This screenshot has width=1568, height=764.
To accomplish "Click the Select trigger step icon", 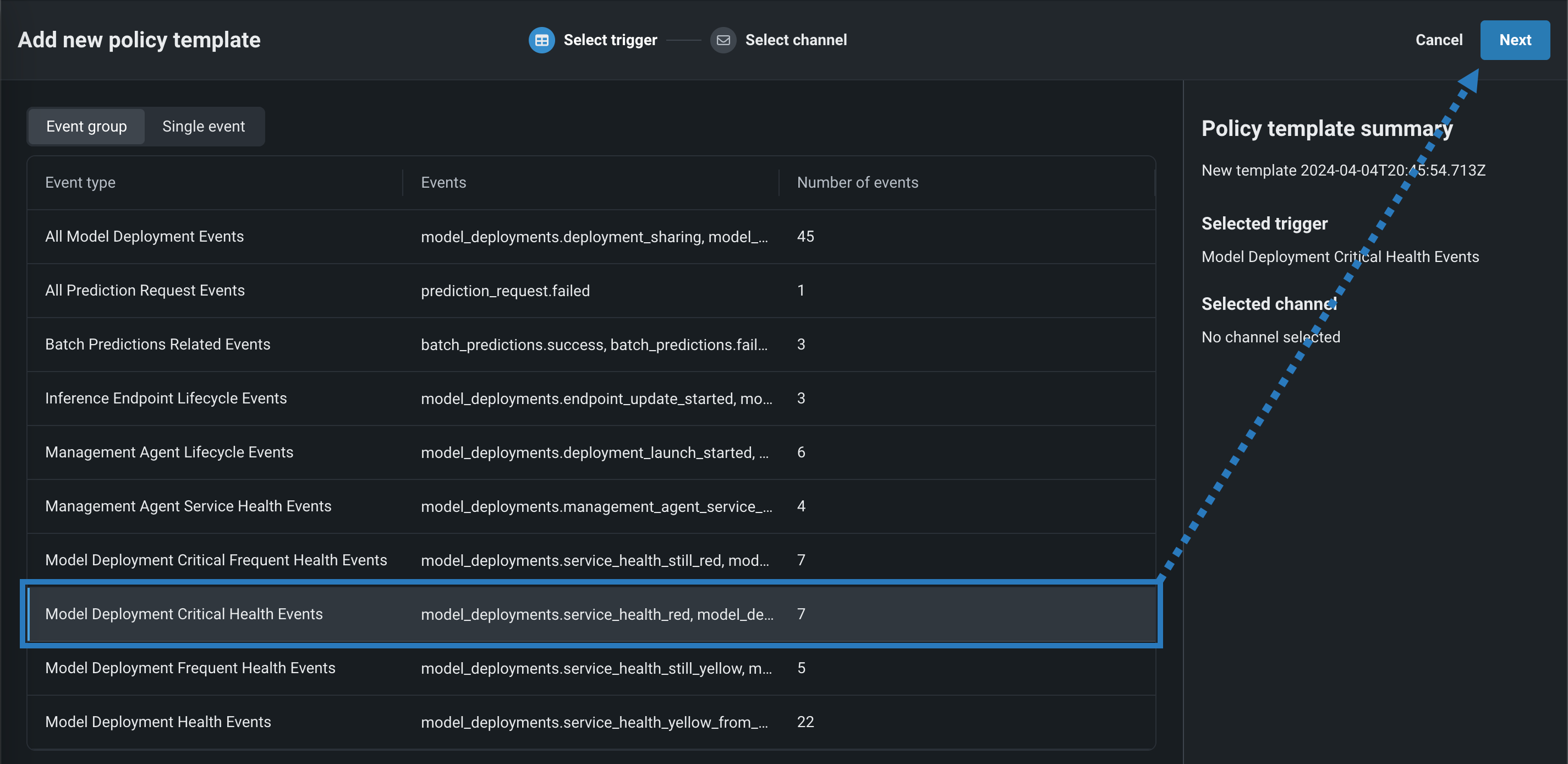I will point(541,40).
